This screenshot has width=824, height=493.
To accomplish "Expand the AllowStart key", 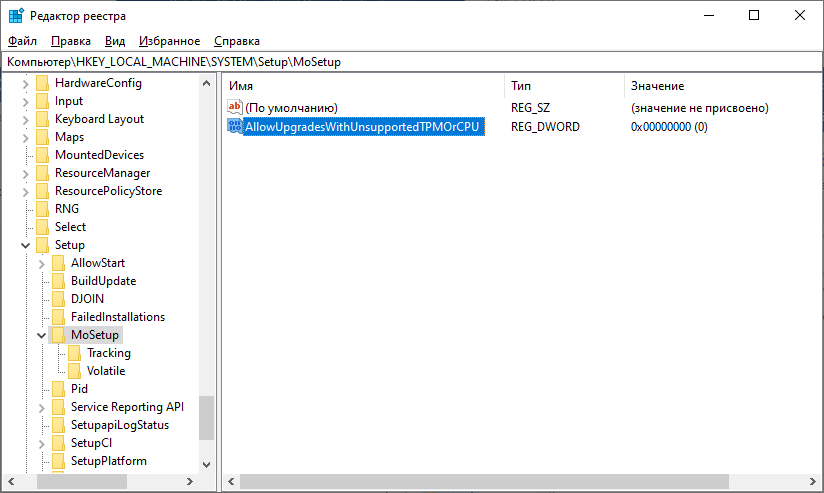I will coord(41,263).
